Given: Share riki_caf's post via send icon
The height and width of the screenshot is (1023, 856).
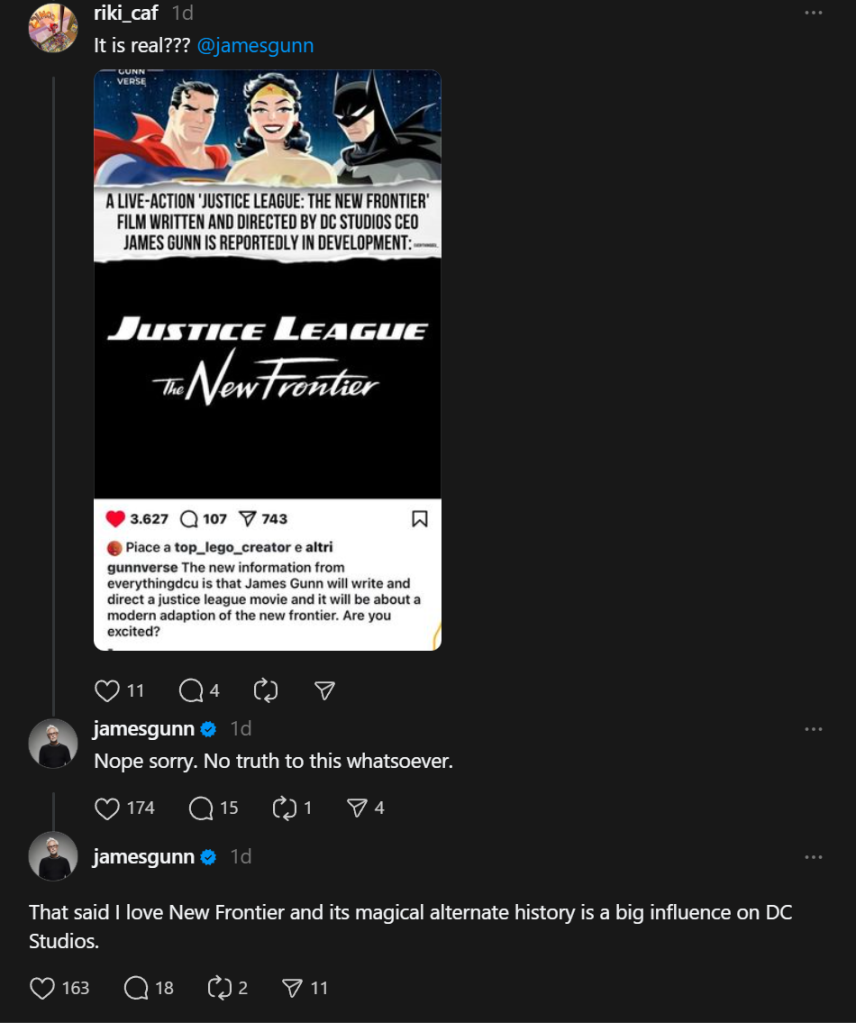Looking at the screenshot, I should [325, 690].
